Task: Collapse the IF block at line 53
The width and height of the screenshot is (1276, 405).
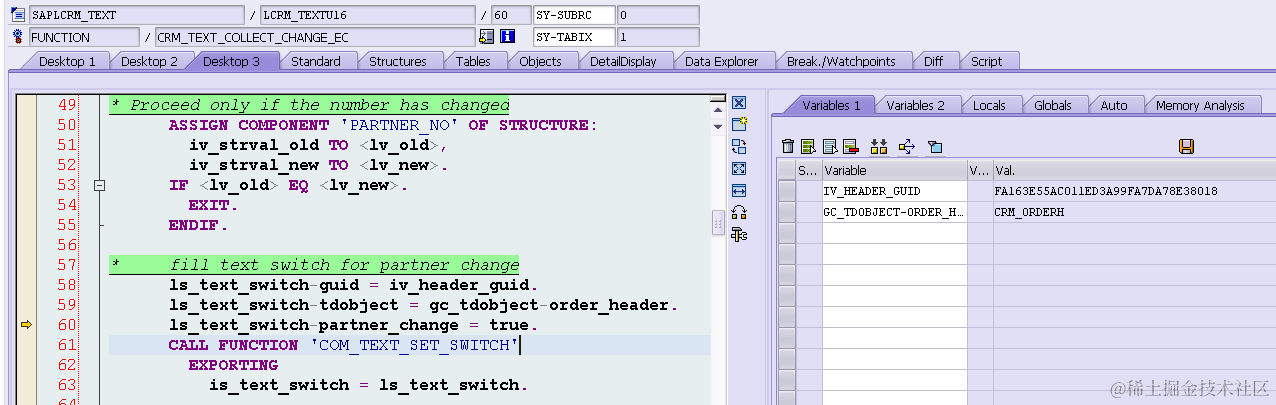Action: pyautogui.click(x=99, y=185)
